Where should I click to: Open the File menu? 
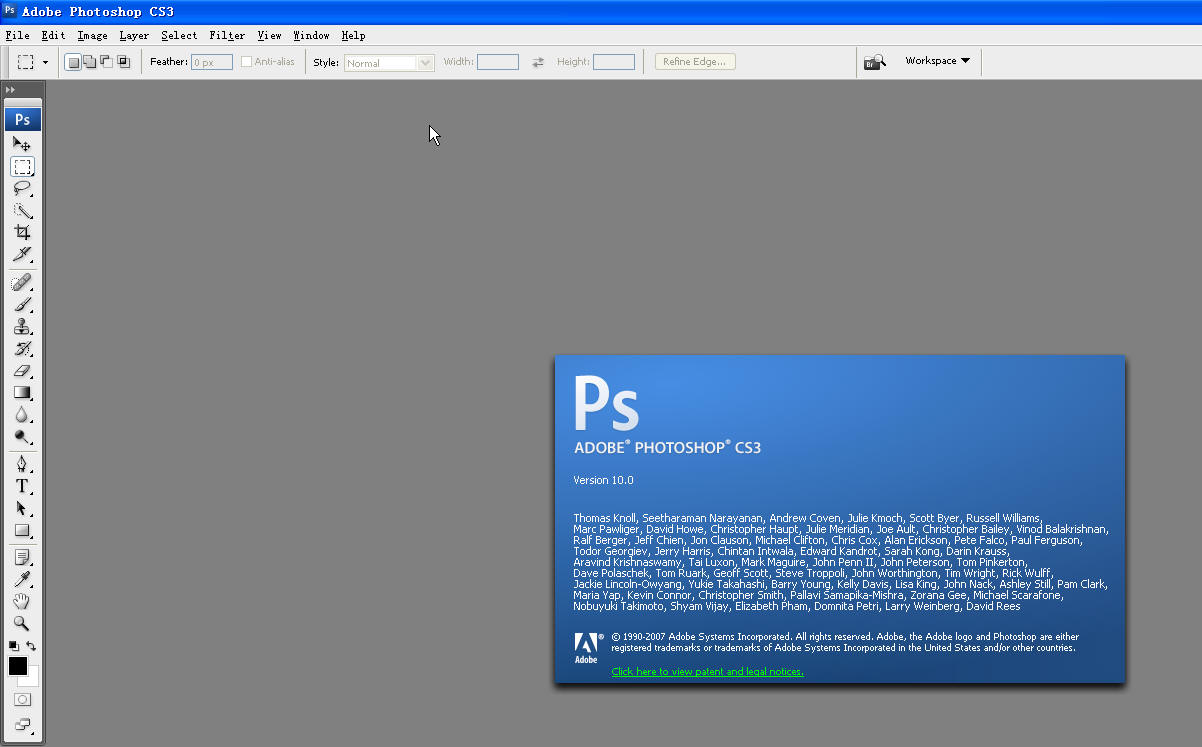pyautogui.click(x=17, y=36)
